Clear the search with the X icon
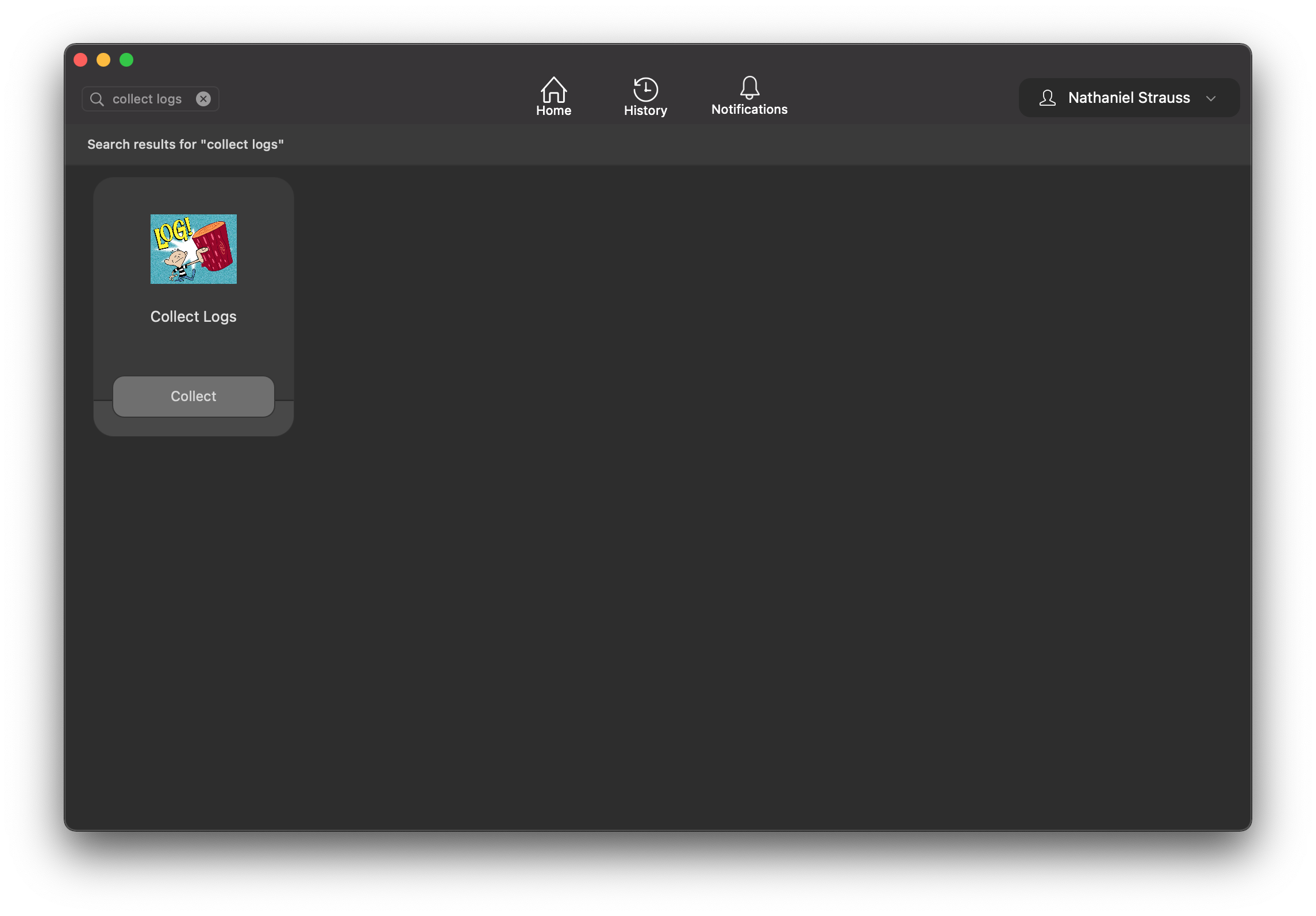 click(x=203, y=99)
